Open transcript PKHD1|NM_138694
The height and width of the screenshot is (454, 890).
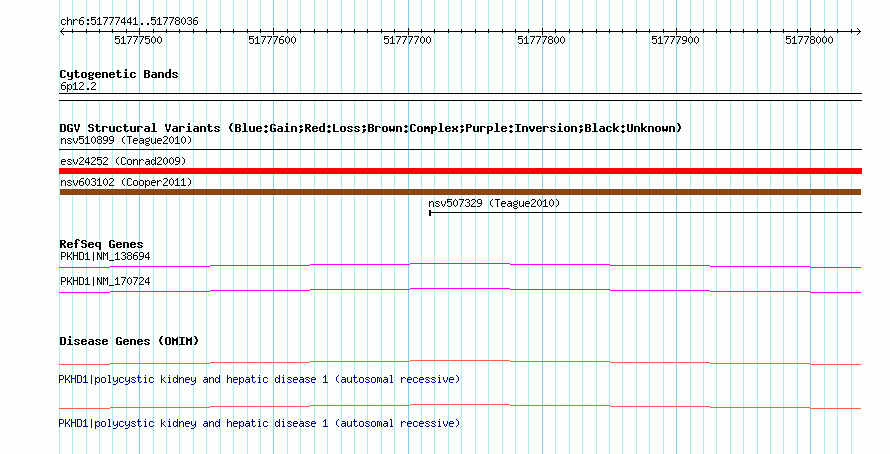tap(105, 257)
